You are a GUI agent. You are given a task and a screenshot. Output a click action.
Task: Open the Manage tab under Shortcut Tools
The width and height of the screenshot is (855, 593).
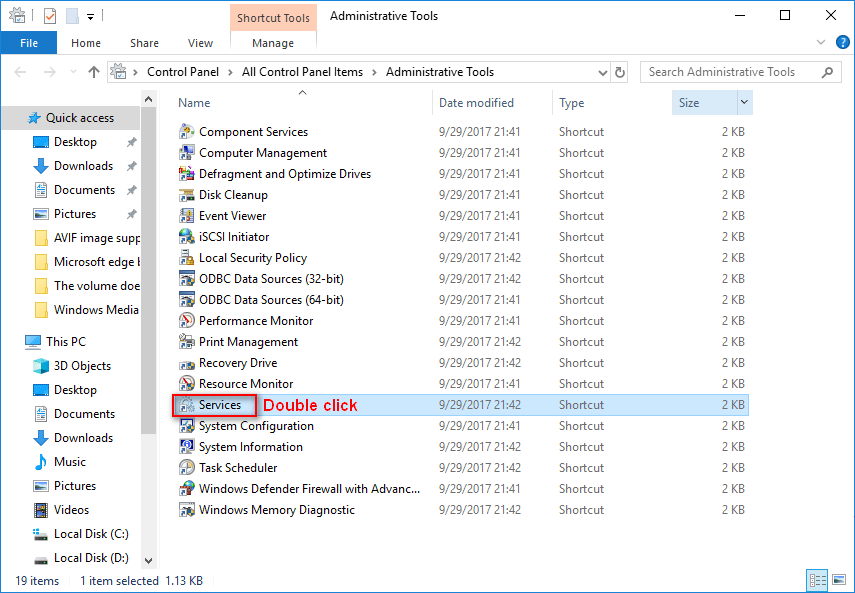[273, 43]
